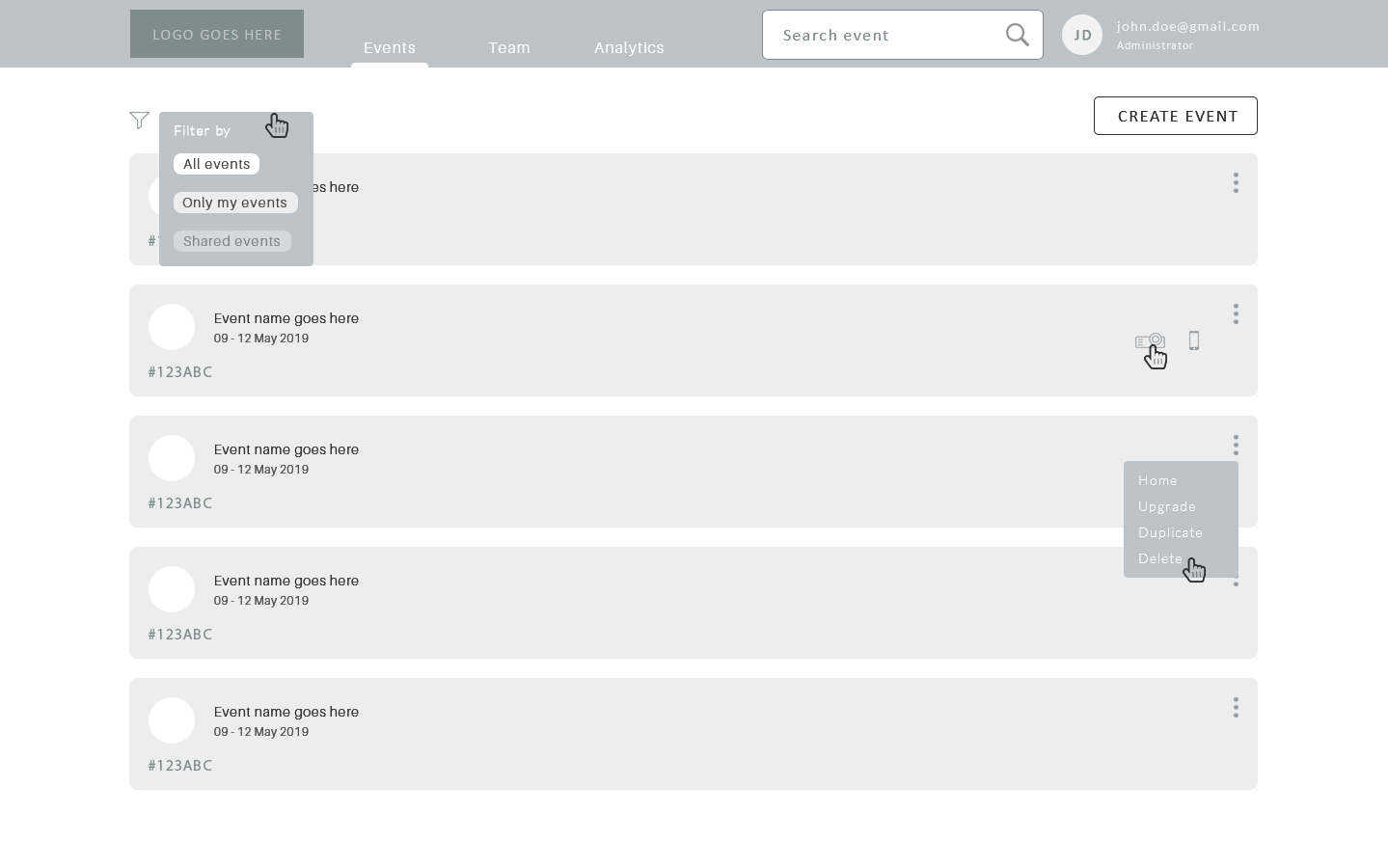Click the JD user avatar

(x=1081, y=35)
